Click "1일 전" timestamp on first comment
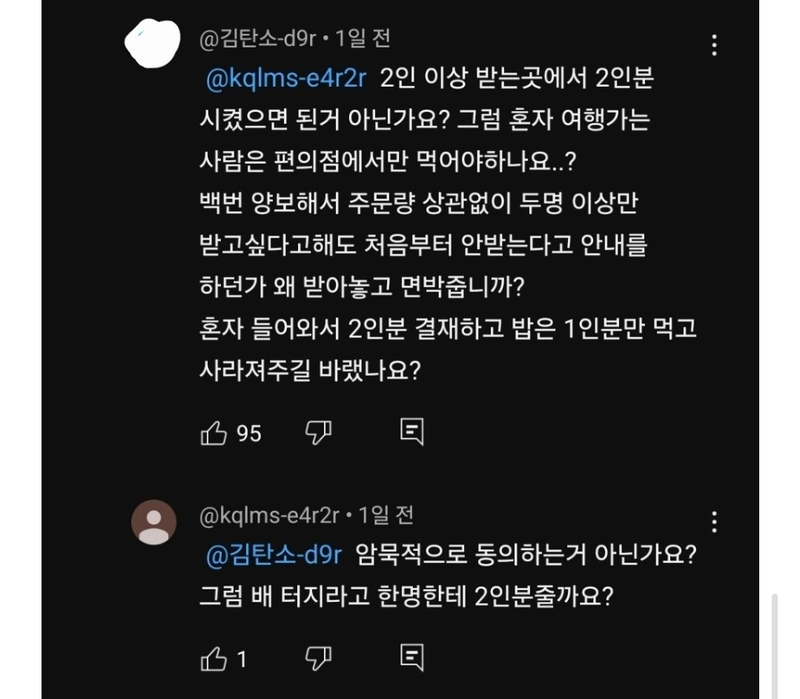This screenshot has width=800, height=699. point(363,39)
